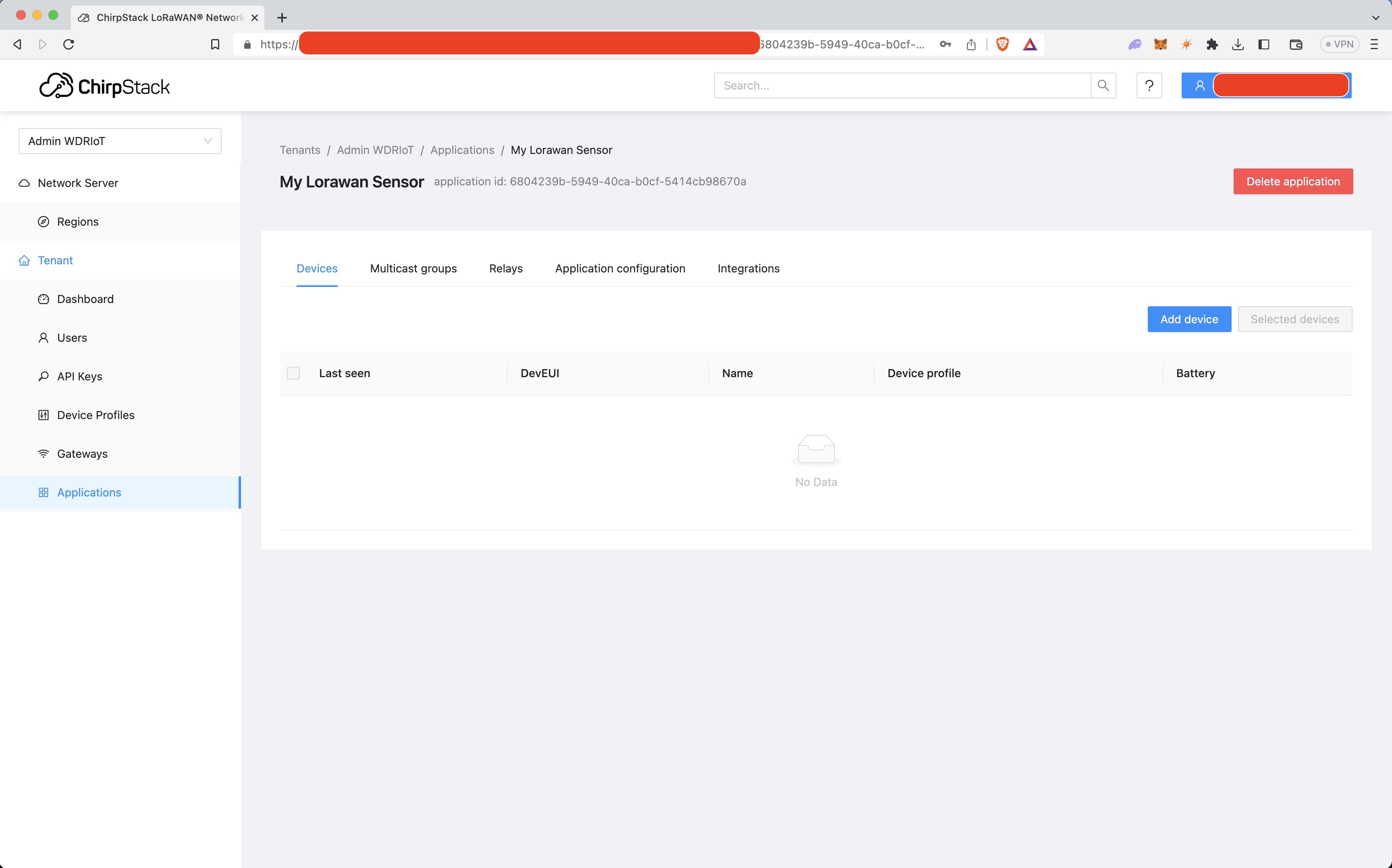Open the Selected devices dropdown button
The height and width of the screenshot is (868, 1392).
point(1294,319)
